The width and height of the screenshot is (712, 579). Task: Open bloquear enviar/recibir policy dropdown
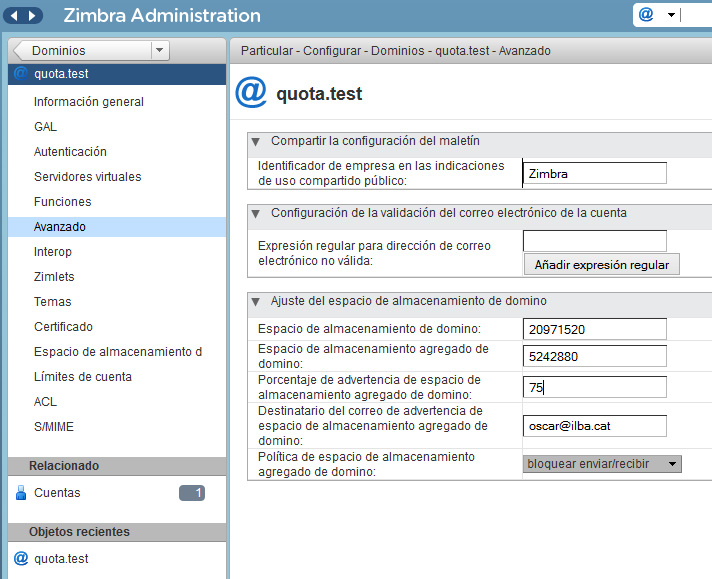point(602,464)
